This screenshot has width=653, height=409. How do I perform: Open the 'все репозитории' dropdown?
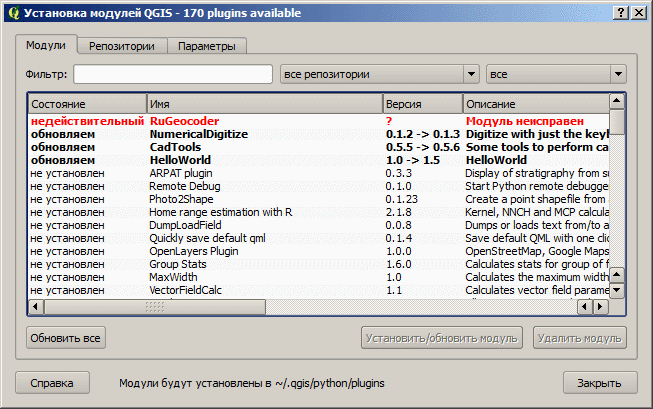point(380,74)
